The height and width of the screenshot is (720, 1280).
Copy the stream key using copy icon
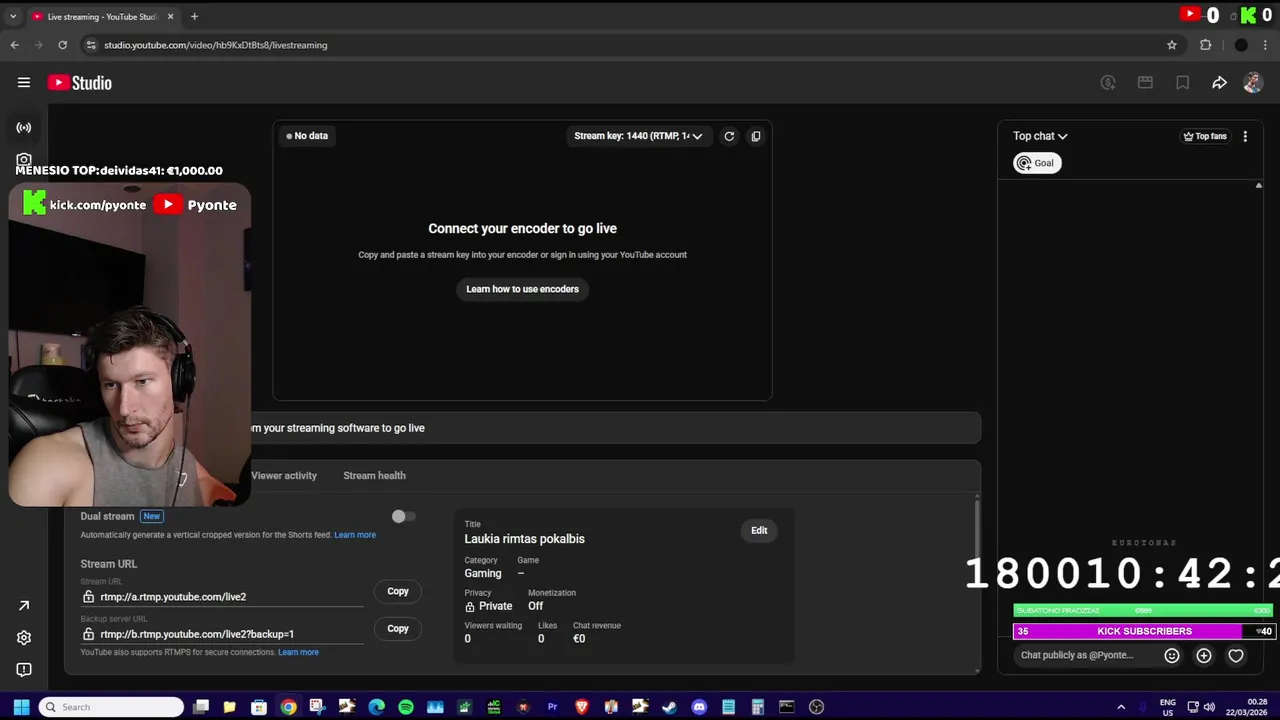(x=756, y=136)
